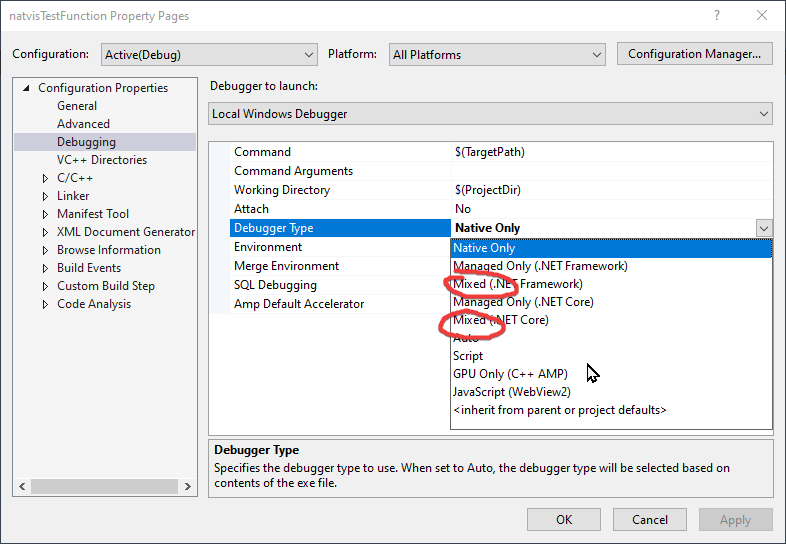
Task: Choose Mixed (.NET Framework) option
Action: click(x=611, y=284)
